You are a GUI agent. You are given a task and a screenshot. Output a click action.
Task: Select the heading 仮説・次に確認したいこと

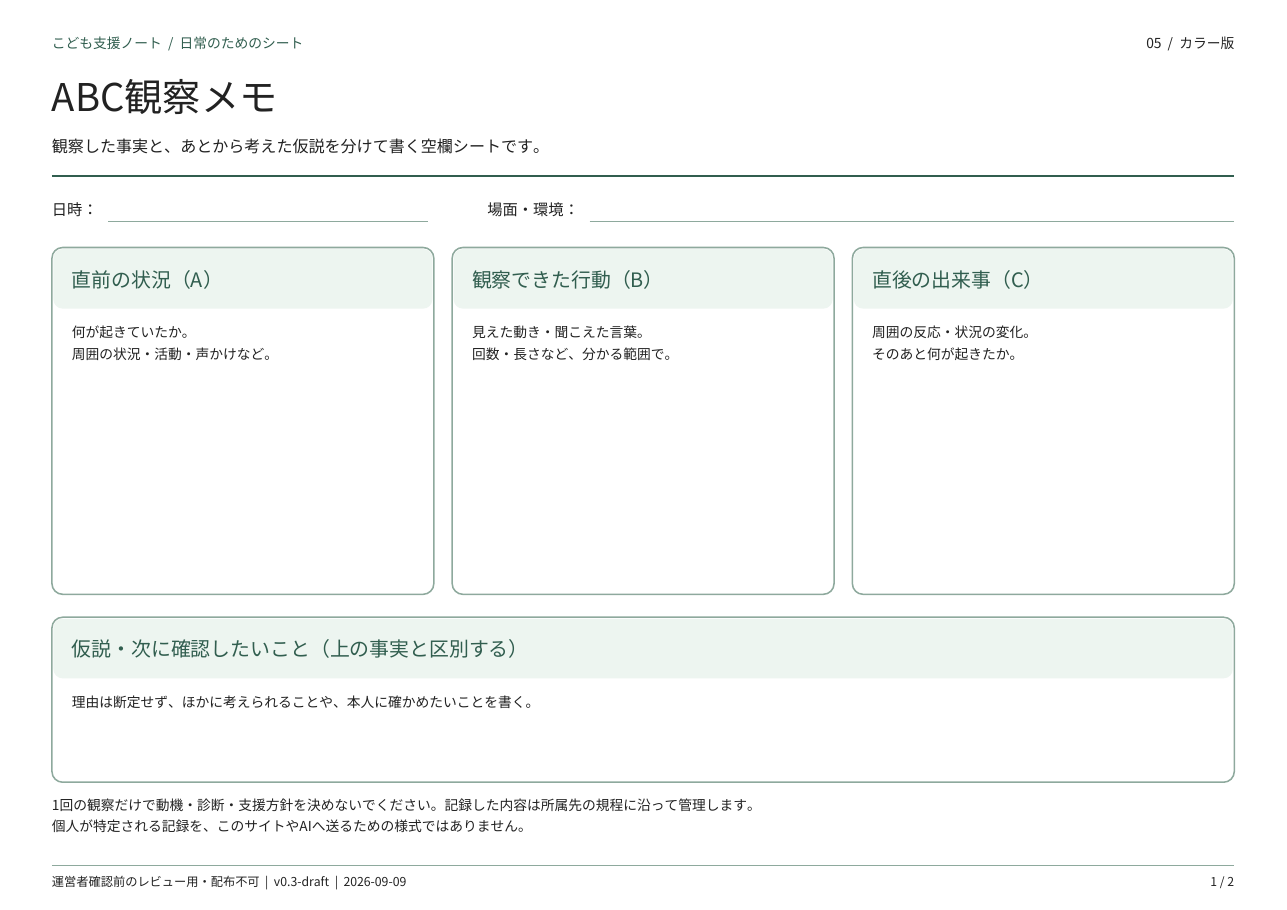tap(191, 649)
